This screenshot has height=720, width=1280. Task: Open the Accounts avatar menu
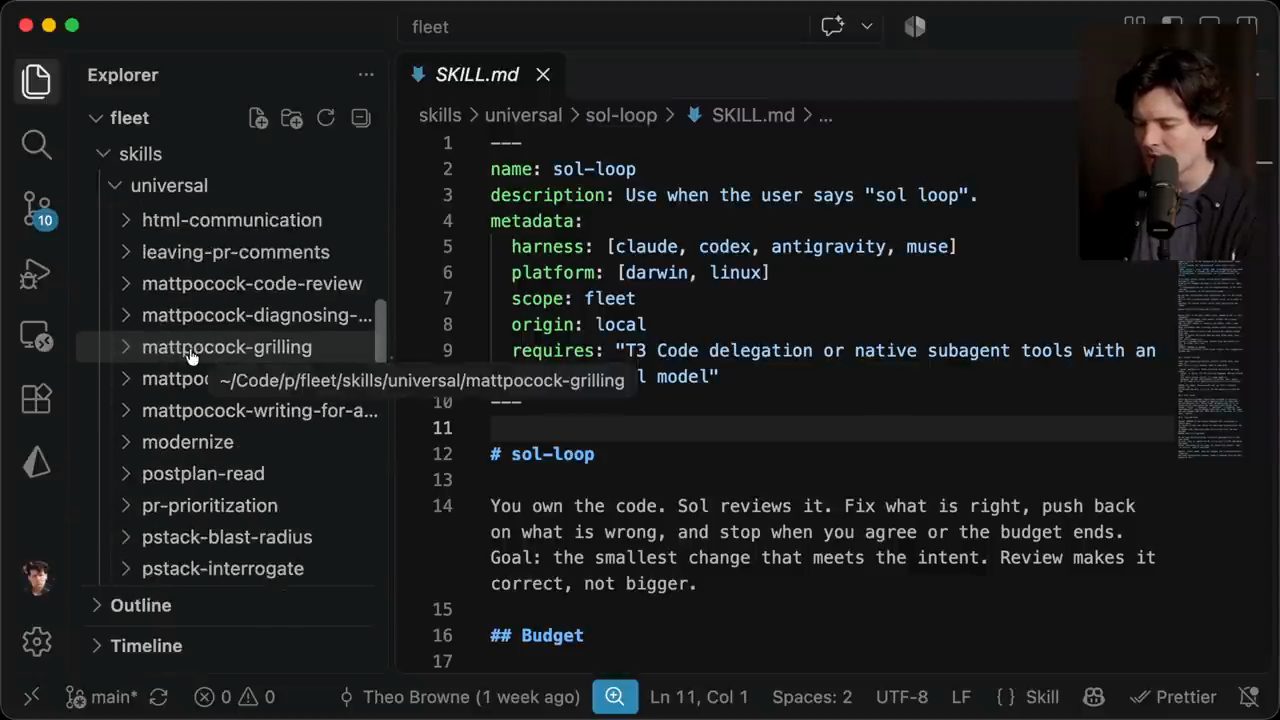pos(36,578)
